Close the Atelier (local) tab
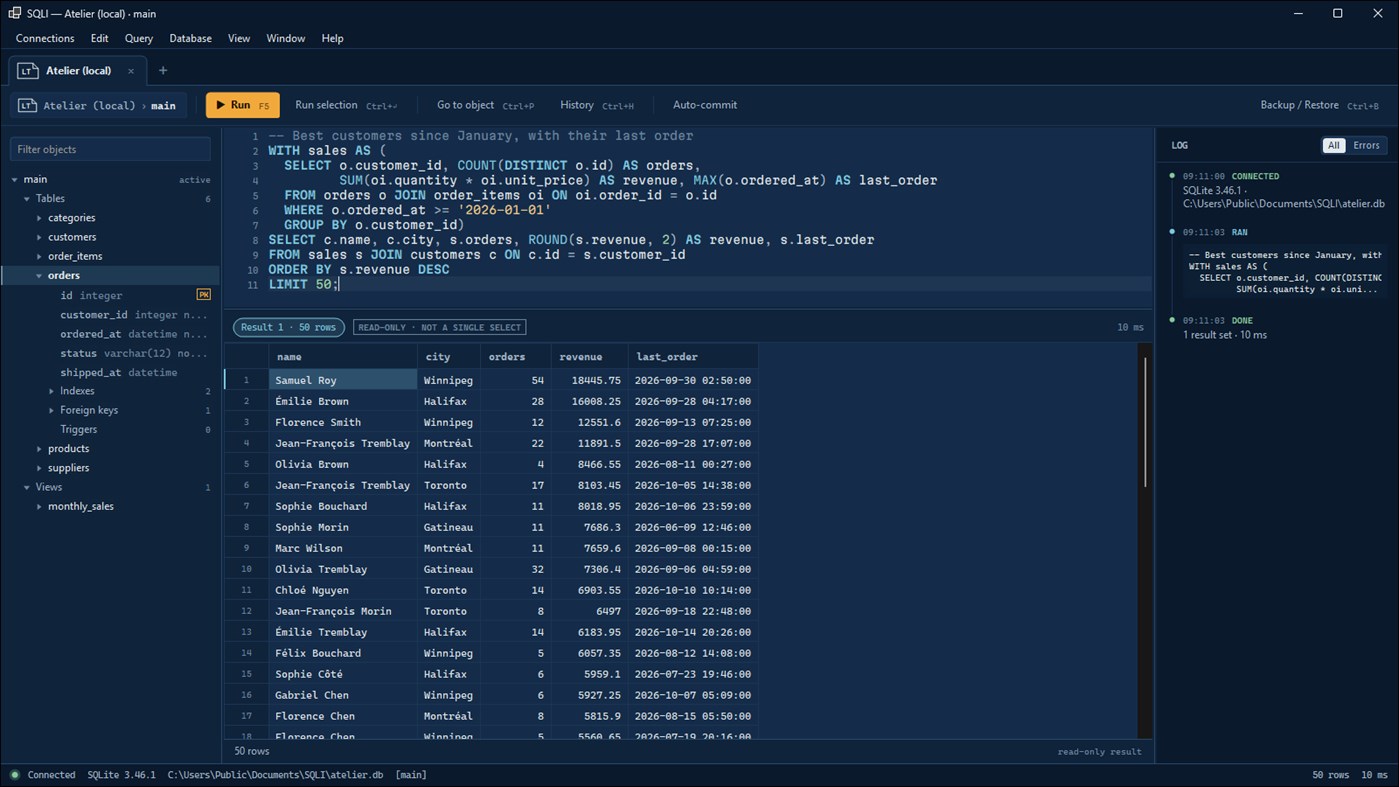1399x787 pixels. [131, 71]
